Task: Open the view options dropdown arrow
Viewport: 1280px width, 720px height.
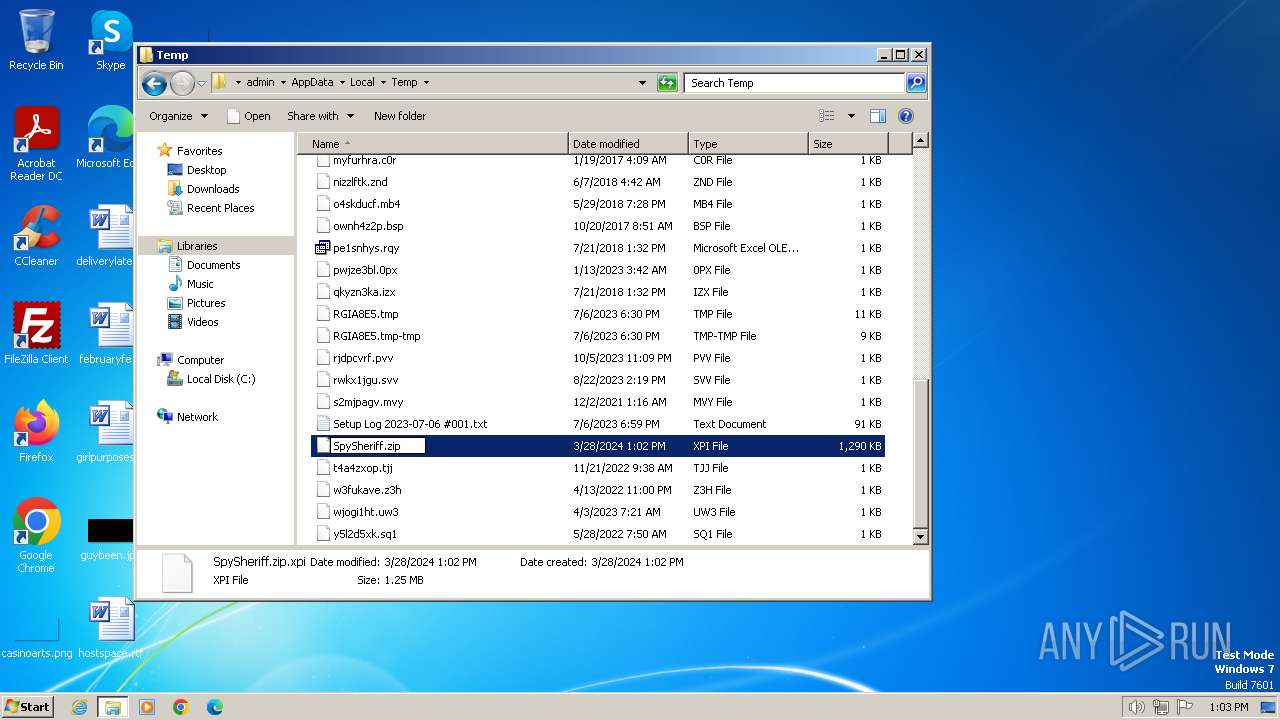Action: click(x=851, y=116)
